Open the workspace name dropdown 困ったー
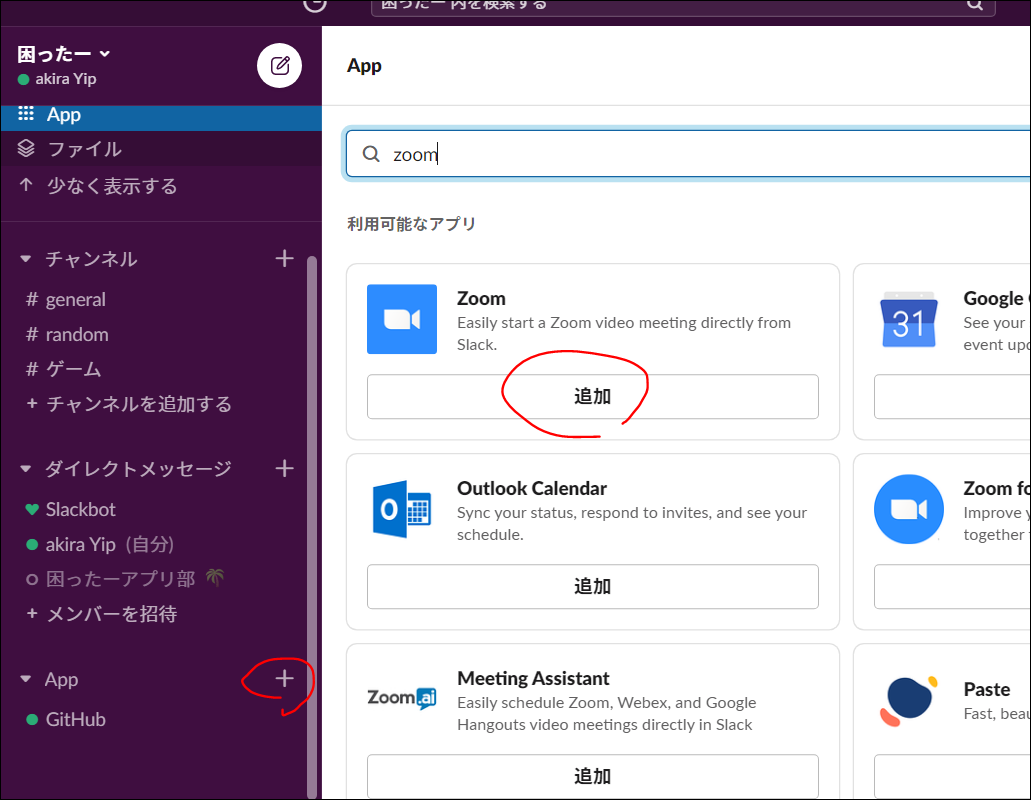Image resolution: width=1031 pixels, height=800 pixels. [64, 54]
